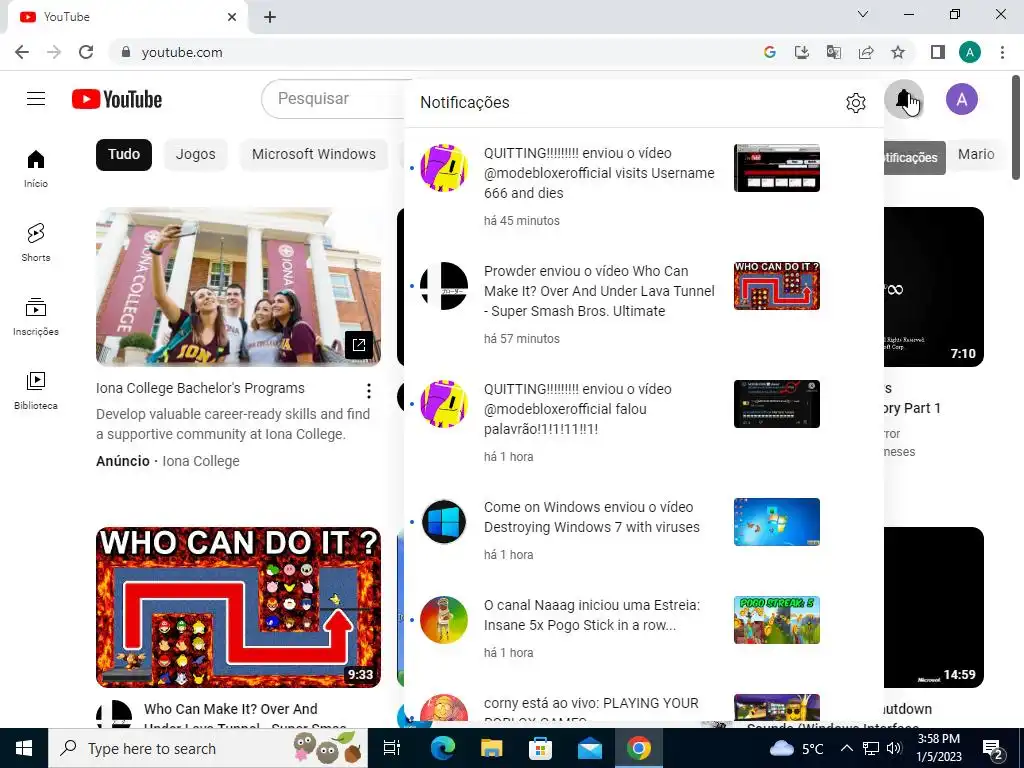Open the tab search chevron

click(x=863, y=14)
